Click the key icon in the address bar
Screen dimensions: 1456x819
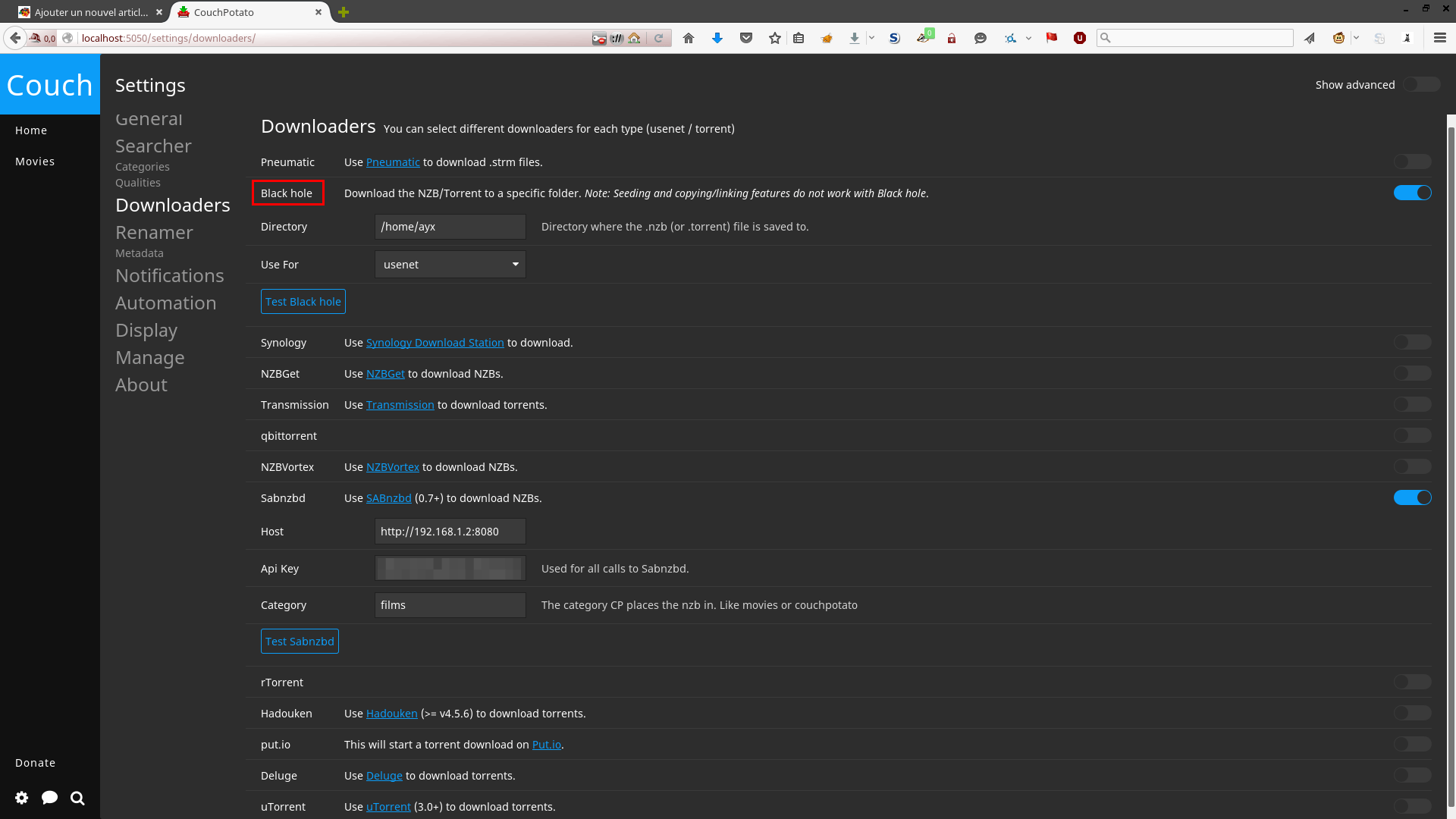pyautogui.click(x=599, y=38)
